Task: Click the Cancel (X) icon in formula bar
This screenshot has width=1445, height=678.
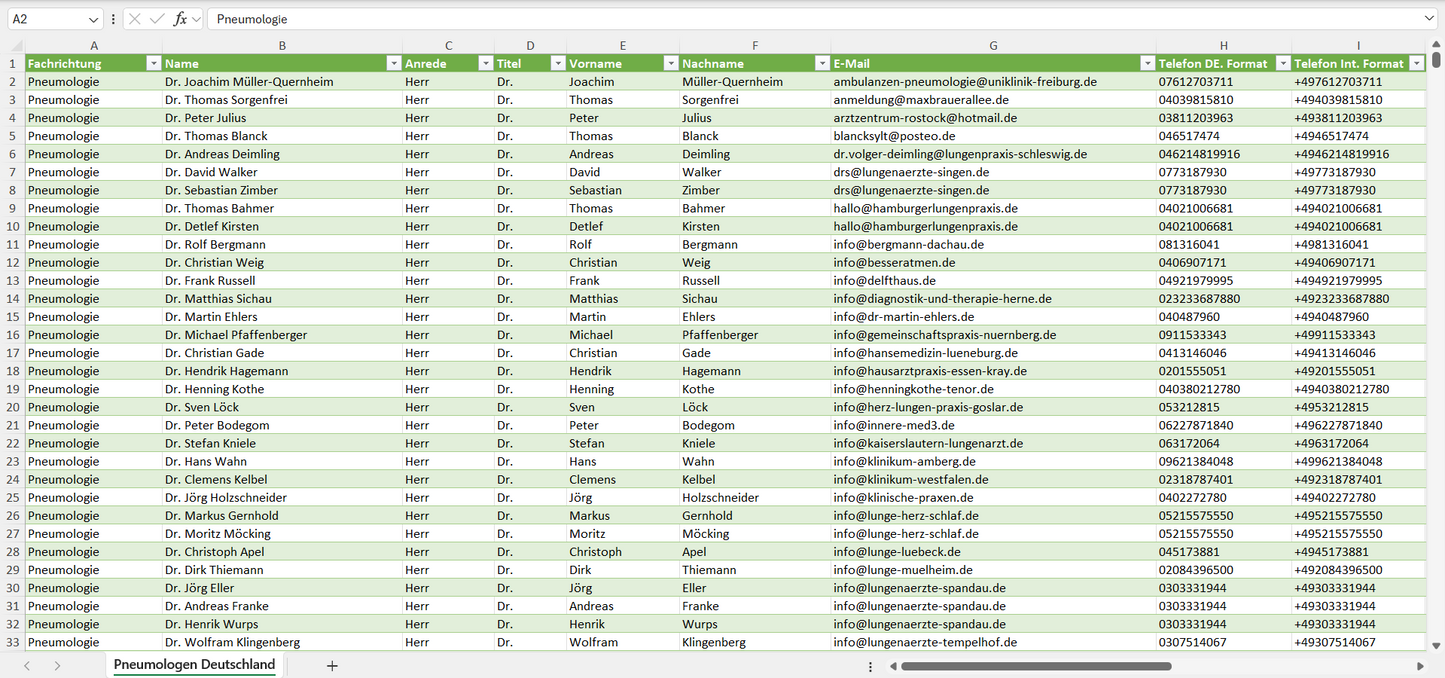Action: [x=135, y=19]
